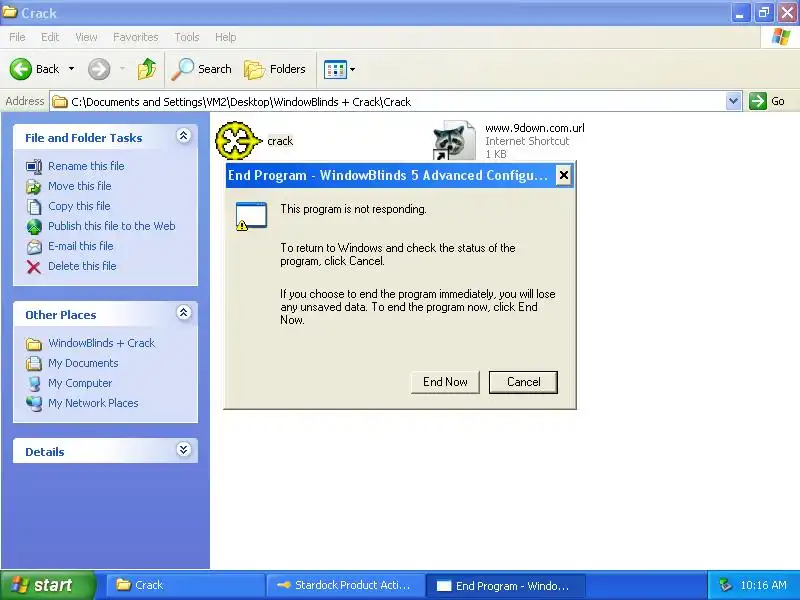The height and width of the screenshot is (600, 800).
Task: Click the green Back arrow icon
Action: click(x=20, y=69)
